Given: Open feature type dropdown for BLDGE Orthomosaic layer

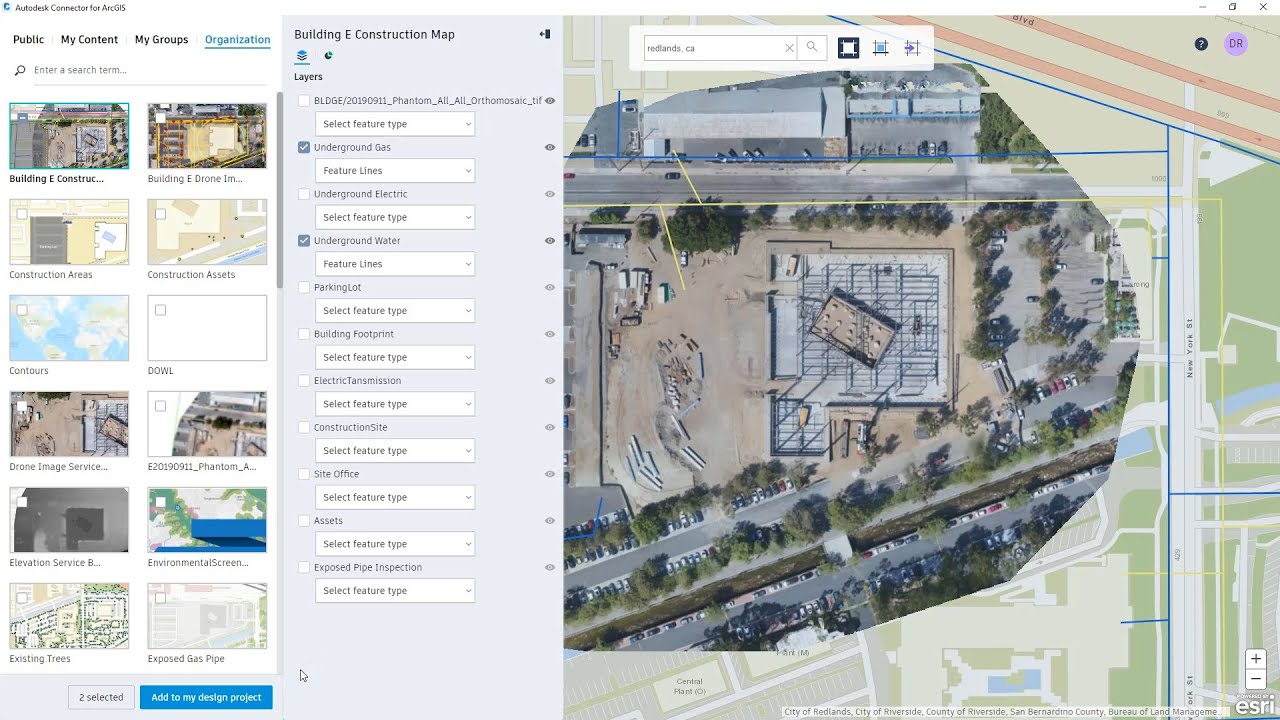Looking at the screenshot, I should tap(395, 124).
